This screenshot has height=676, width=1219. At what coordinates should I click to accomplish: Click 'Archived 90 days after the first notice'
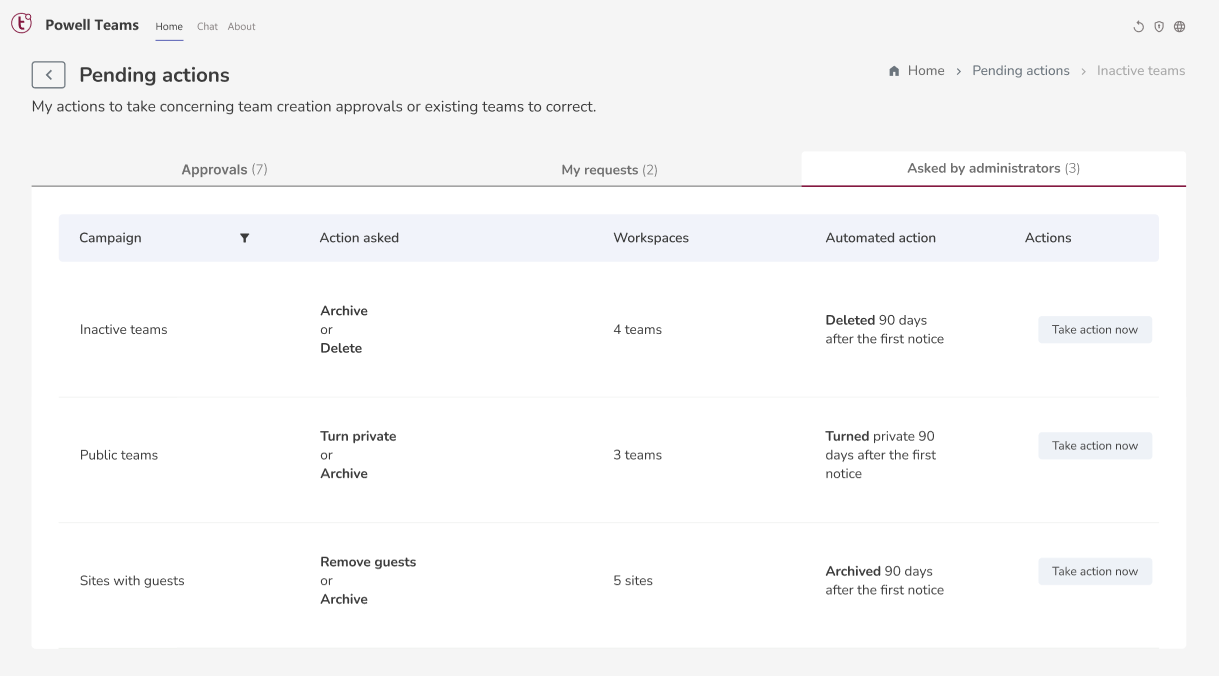(884, 581)
